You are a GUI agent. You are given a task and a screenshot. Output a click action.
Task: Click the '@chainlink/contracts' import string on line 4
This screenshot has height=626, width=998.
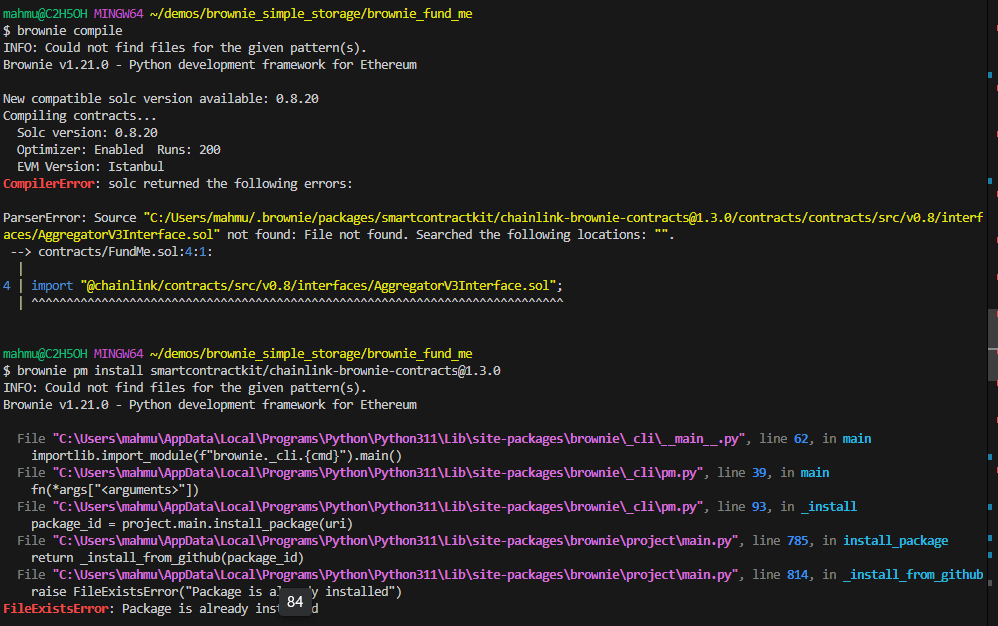tap(318, 286)
